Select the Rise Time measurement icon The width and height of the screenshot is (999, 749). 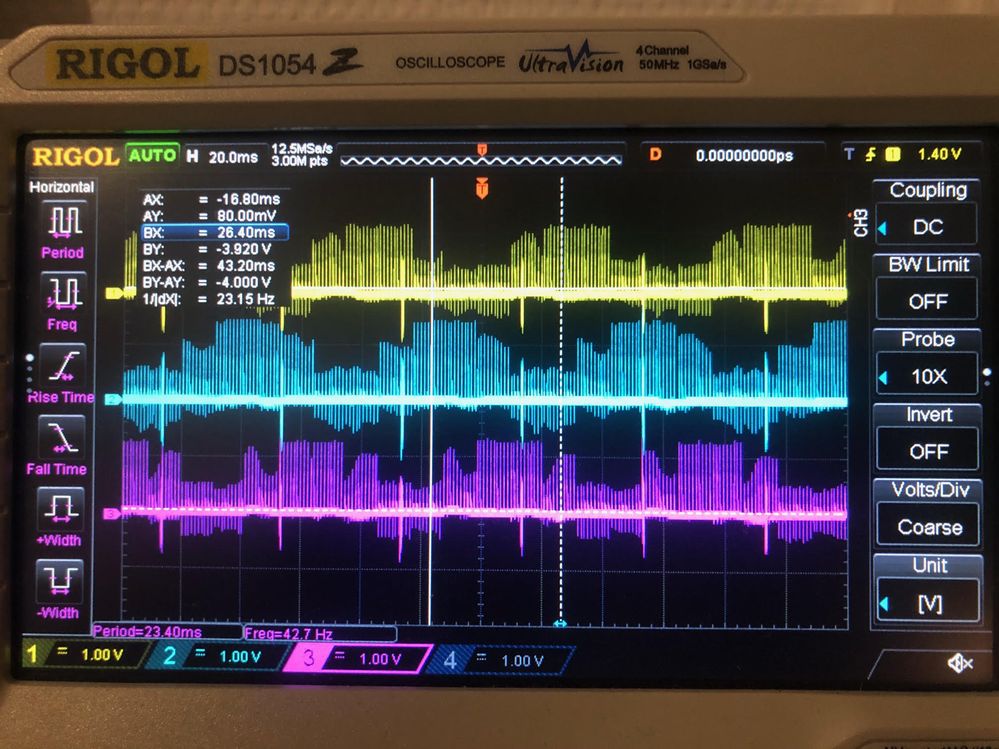pos(63,366)
